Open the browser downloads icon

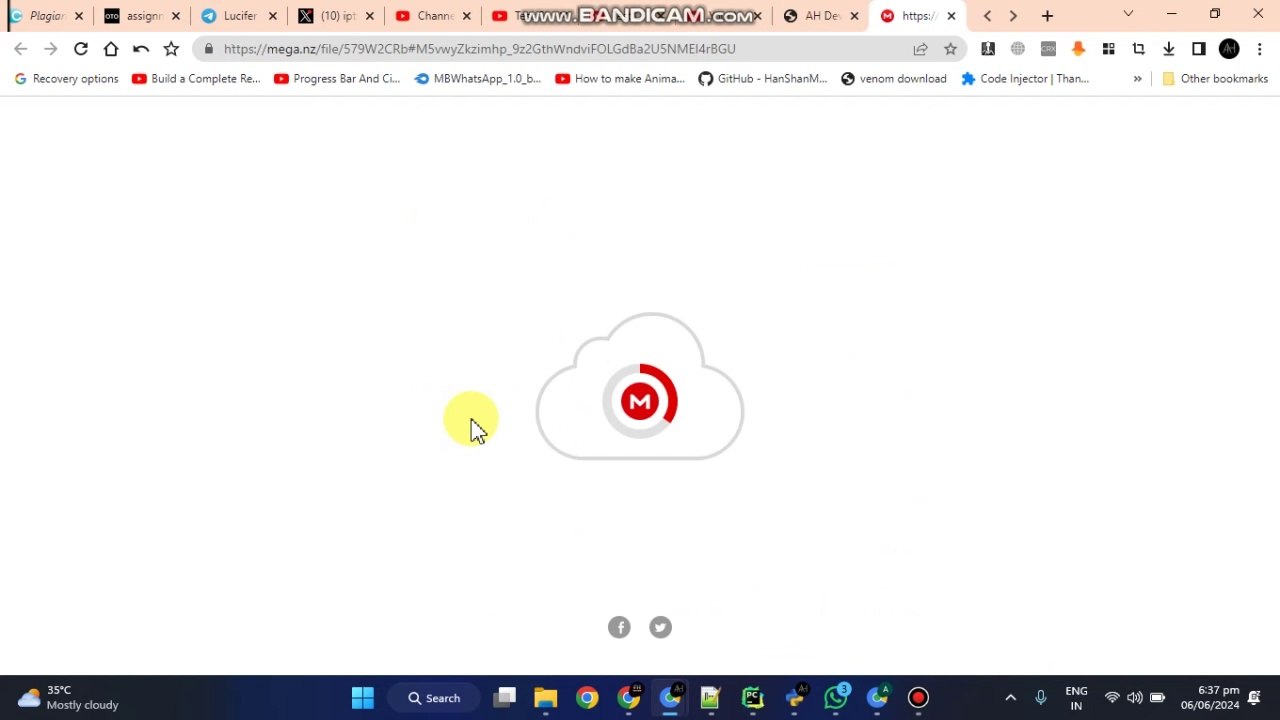tap(1168, 49)
